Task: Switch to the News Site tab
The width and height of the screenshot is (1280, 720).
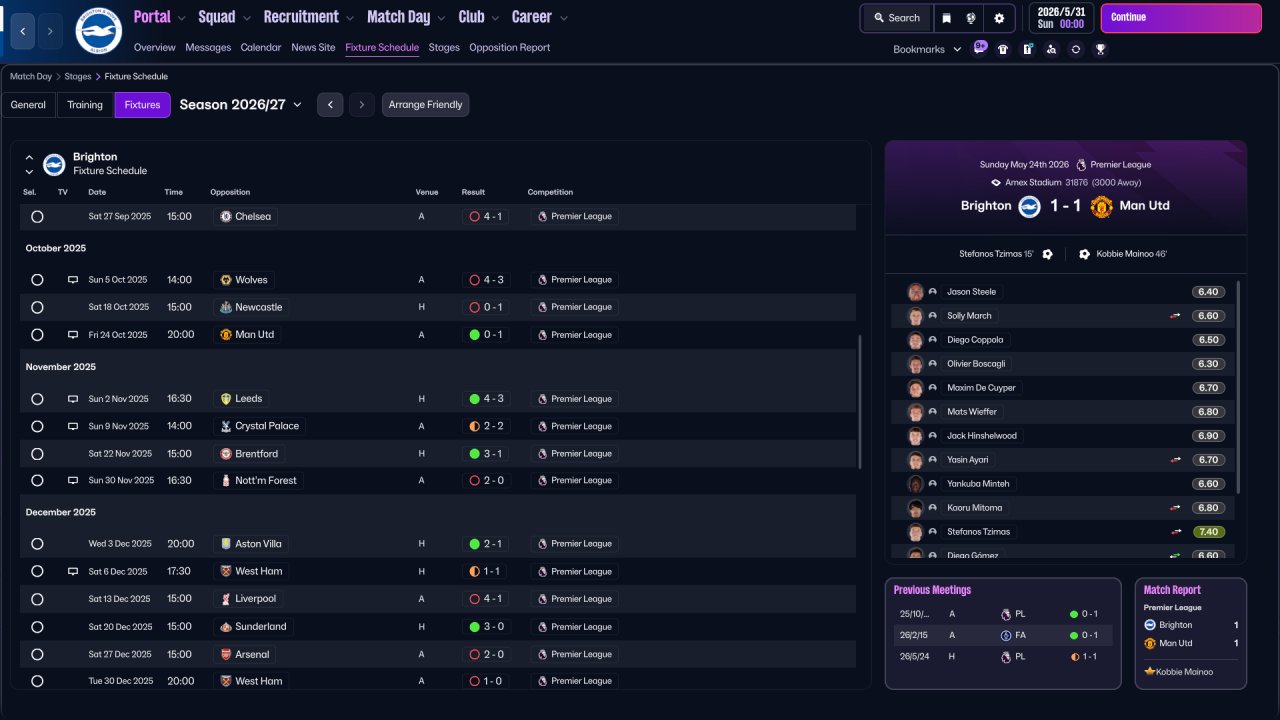Action: [x=313, y=47]
